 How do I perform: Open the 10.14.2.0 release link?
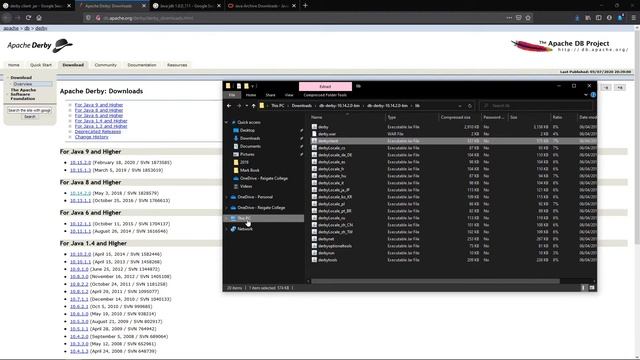coord(80,193)
